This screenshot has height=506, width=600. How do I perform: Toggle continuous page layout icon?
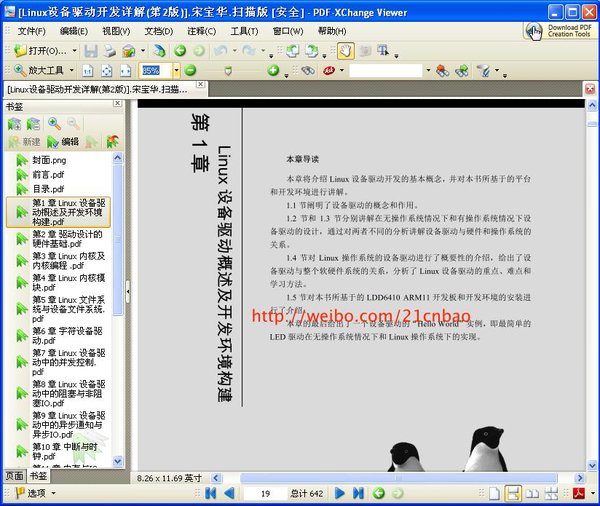point(513,494)
